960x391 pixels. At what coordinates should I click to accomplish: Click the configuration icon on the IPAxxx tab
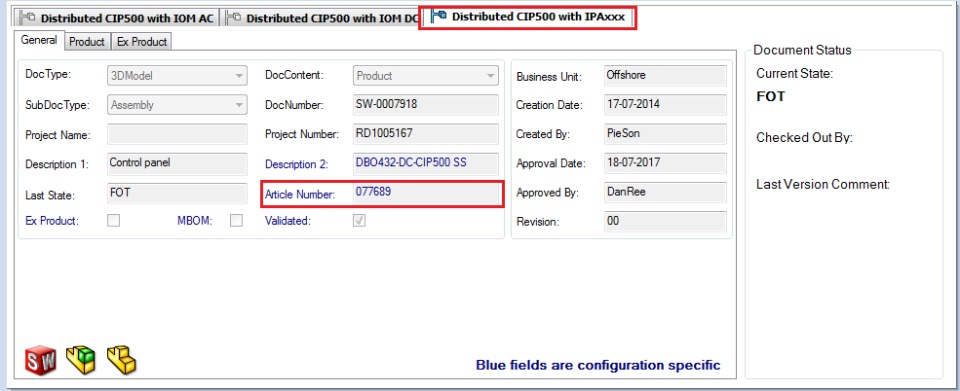click(x=438, y=17)
